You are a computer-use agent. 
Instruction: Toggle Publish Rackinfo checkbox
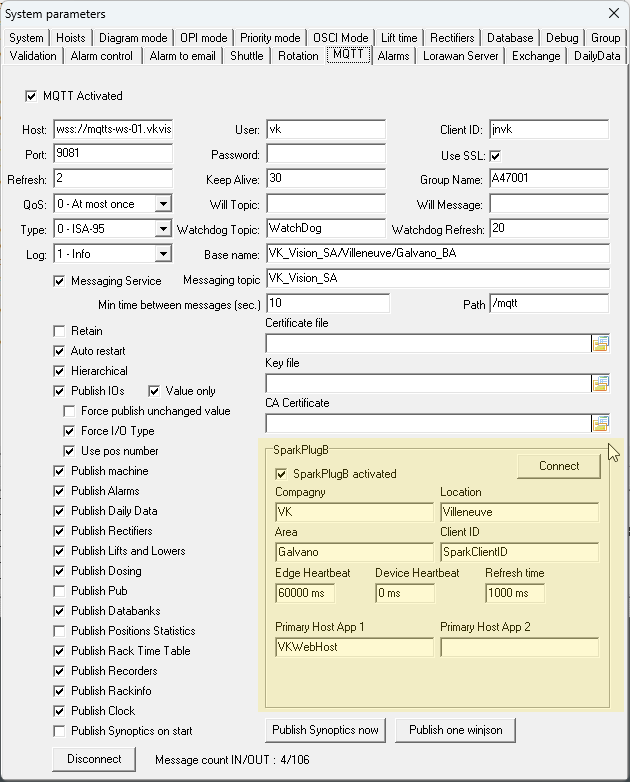[59, 691]
